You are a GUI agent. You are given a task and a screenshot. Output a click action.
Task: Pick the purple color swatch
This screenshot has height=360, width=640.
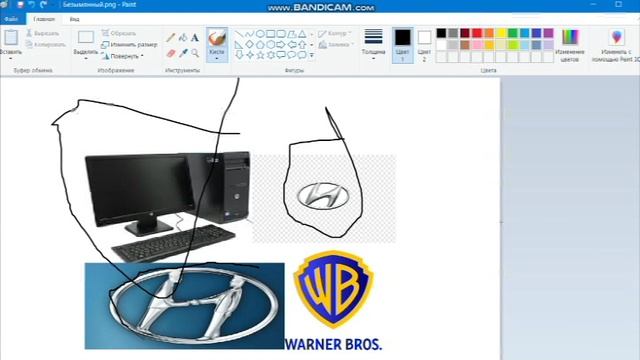[x=548, y=33]
